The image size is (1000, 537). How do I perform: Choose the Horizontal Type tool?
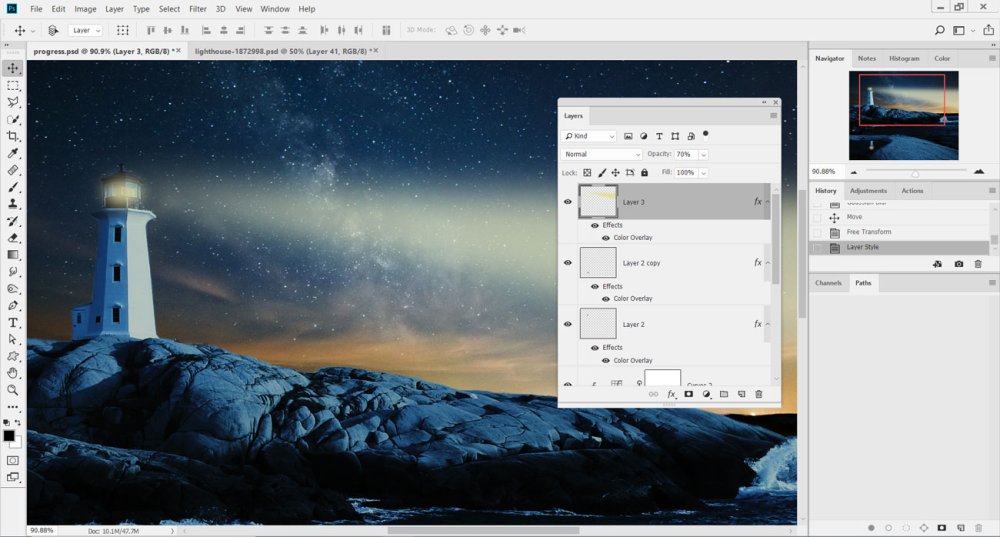pyautogui.click(x=13, y=323)
